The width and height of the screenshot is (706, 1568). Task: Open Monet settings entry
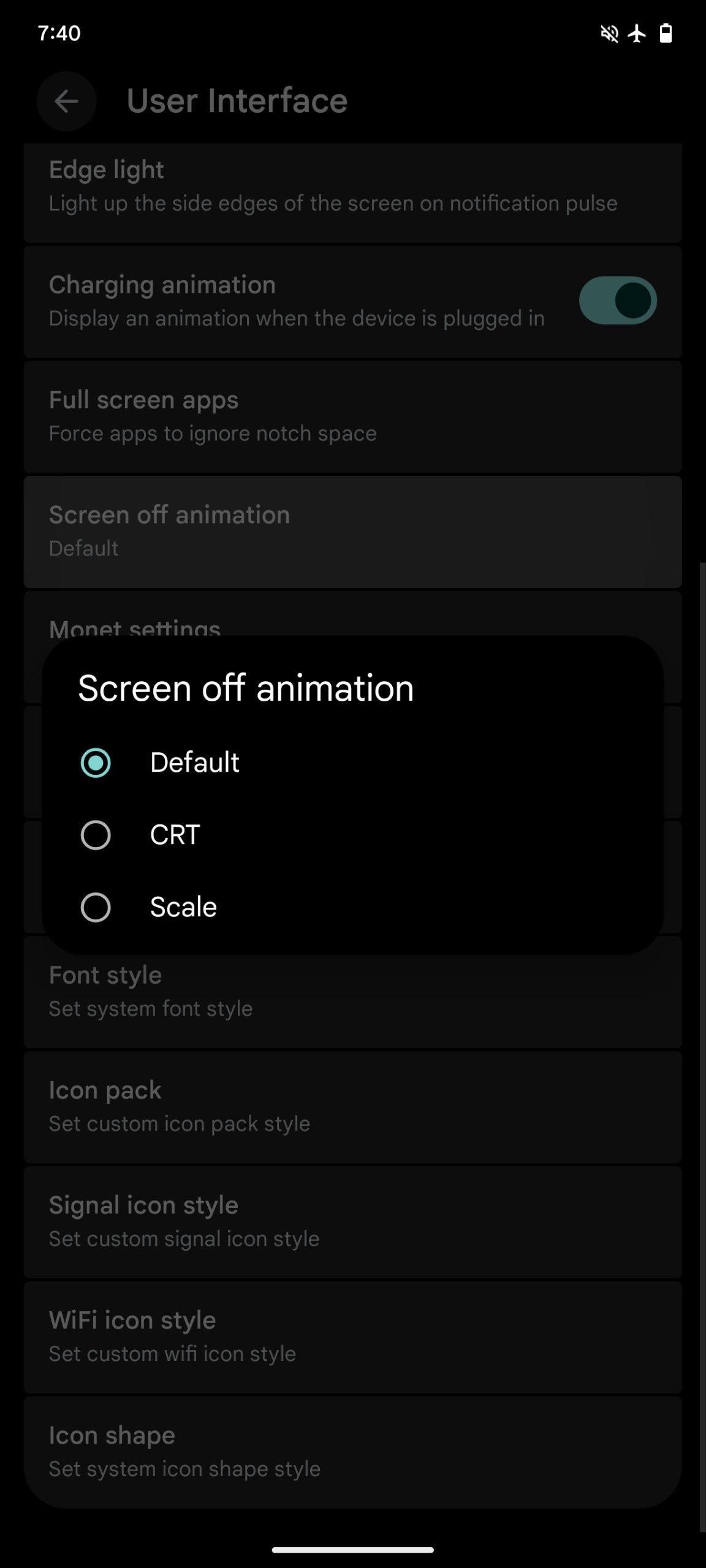point(352,619)
